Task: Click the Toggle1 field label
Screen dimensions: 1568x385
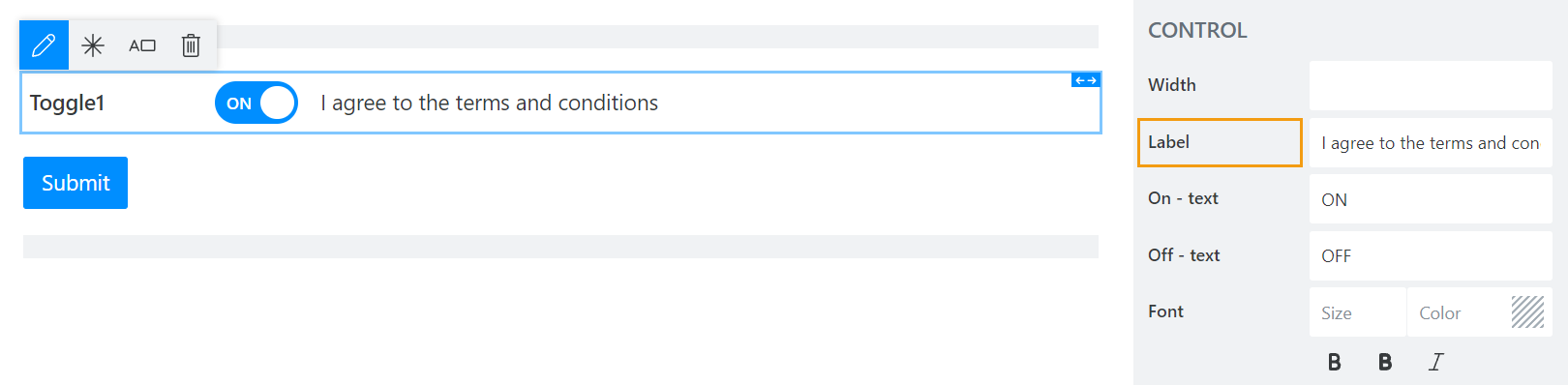Action: 68,103
